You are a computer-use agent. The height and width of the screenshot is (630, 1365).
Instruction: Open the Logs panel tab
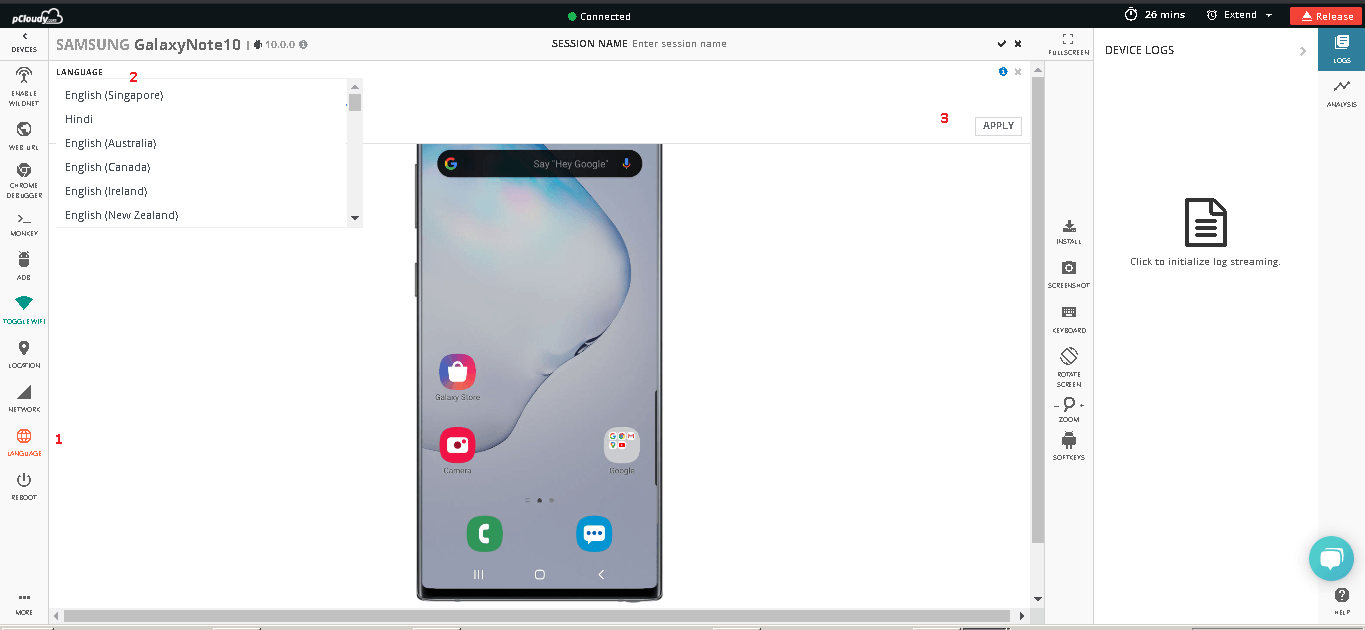pyautogui.click(x=1342, y=48)
